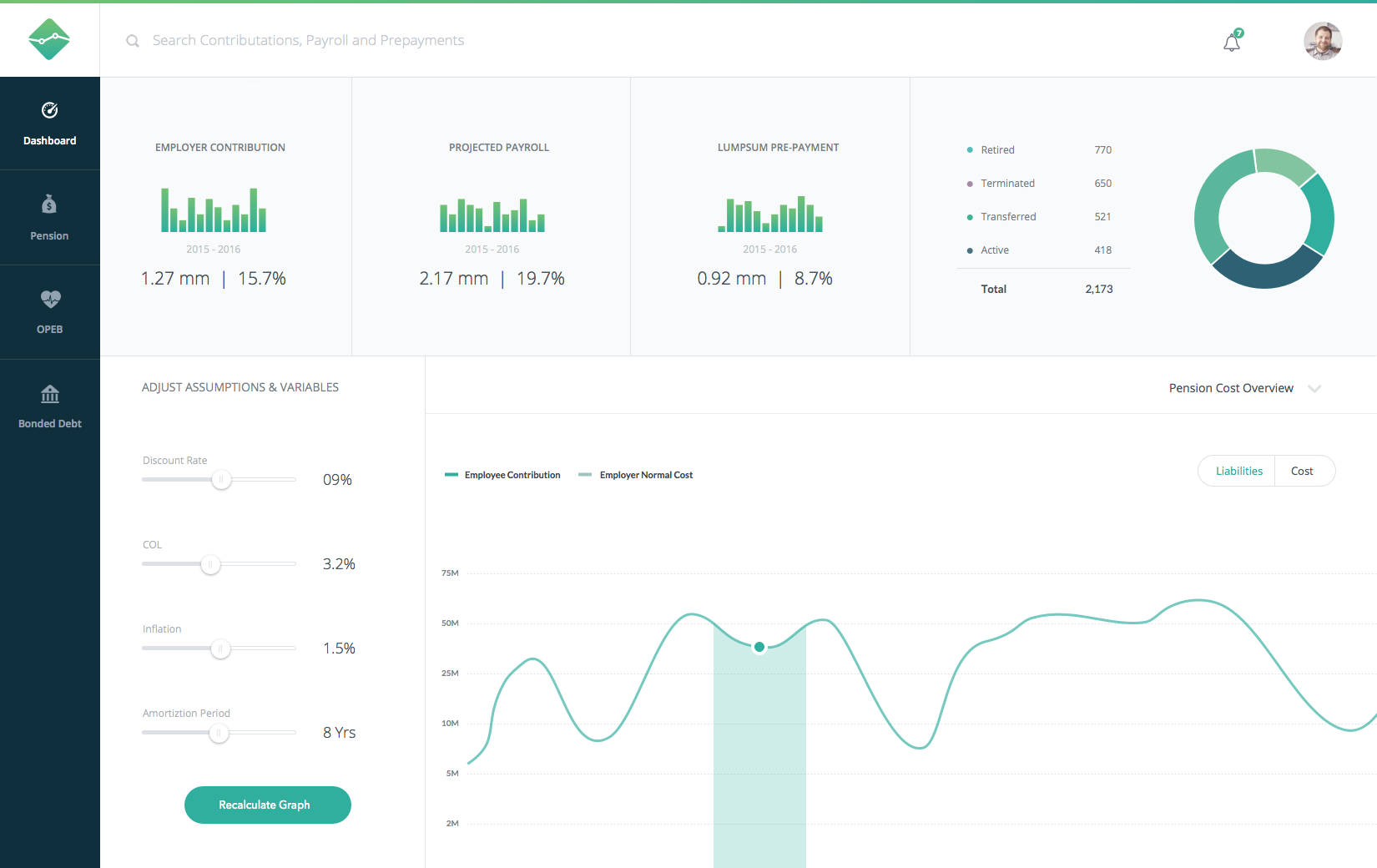Click the search magnifier icon
The image size is (1377, 868).
[133, 41]
